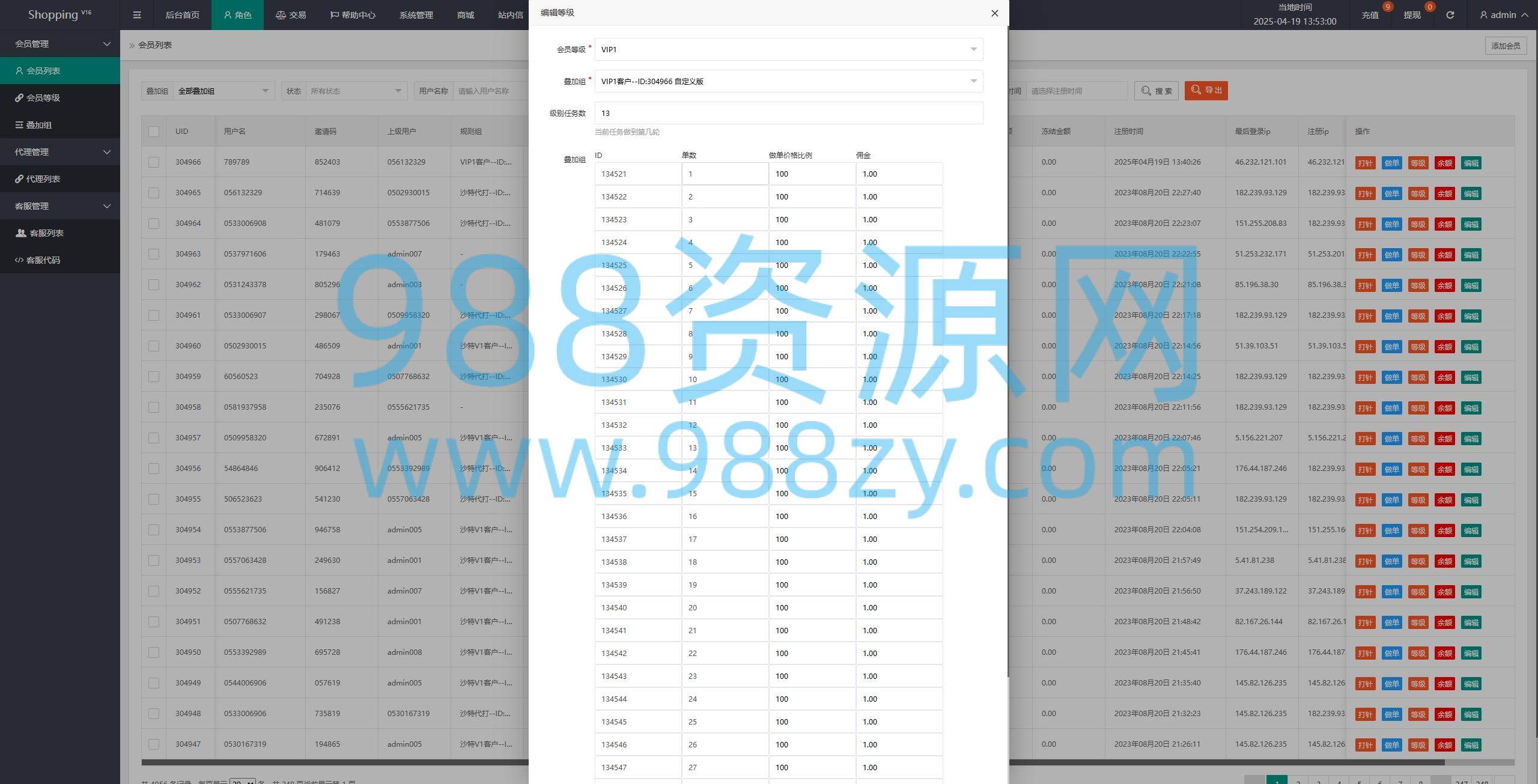The width and height of the screenshot is (1538, 784).
Task: Check the select-all checkbox in table header
Action: pyautogui.click(x=154, y=132)
